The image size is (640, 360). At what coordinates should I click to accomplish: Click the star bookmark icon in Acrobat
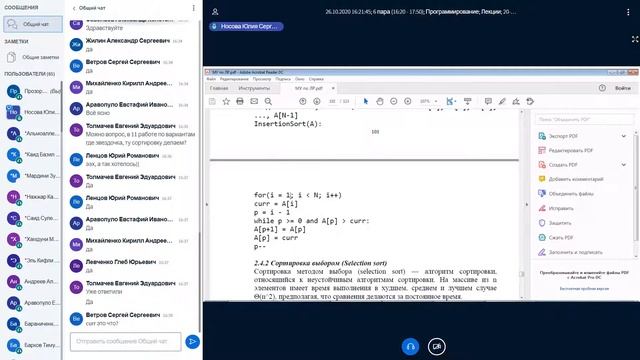point(226,102)
